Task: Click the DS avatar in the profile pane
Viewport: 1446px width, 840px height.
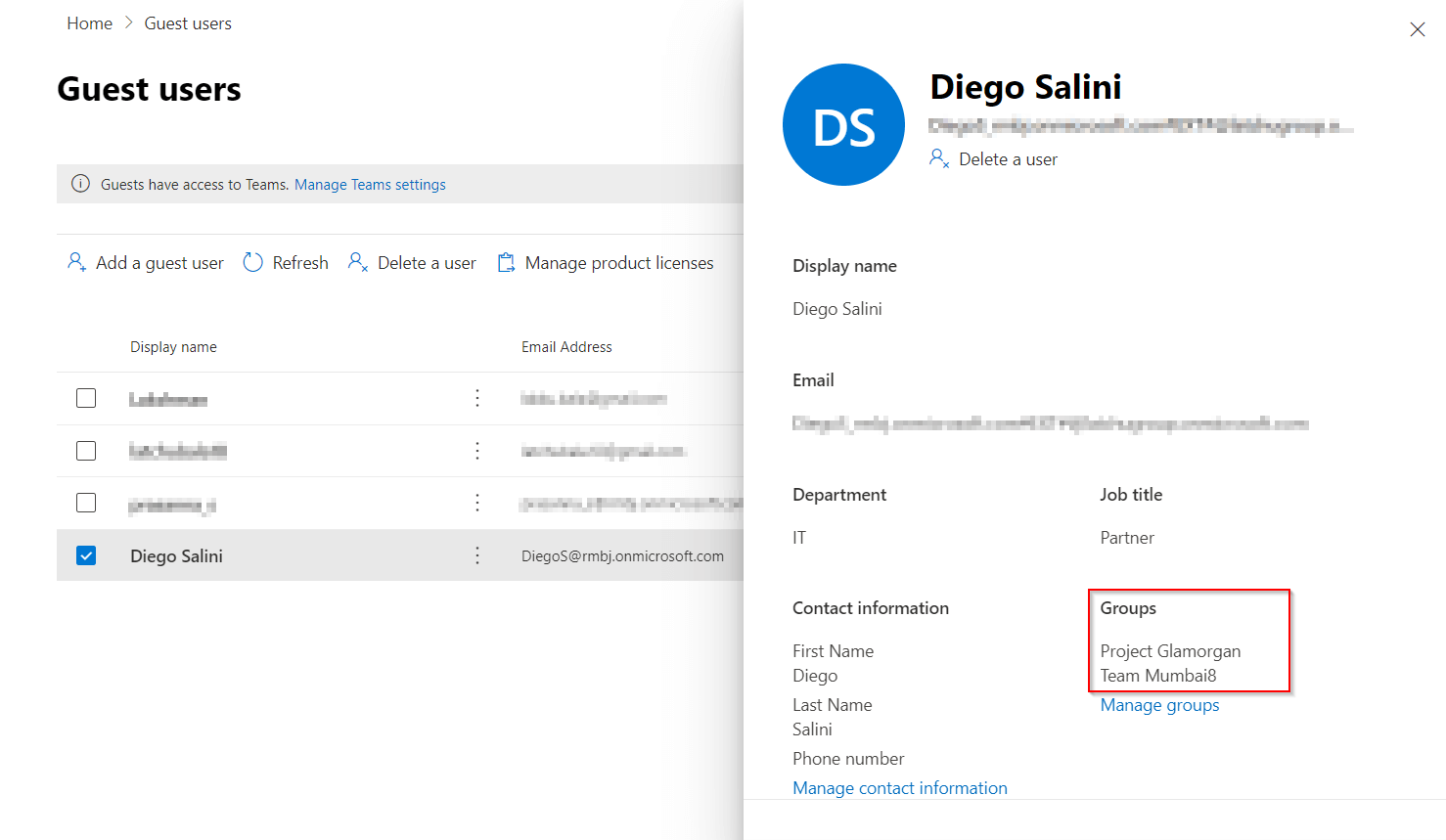Action: [843, 124]
